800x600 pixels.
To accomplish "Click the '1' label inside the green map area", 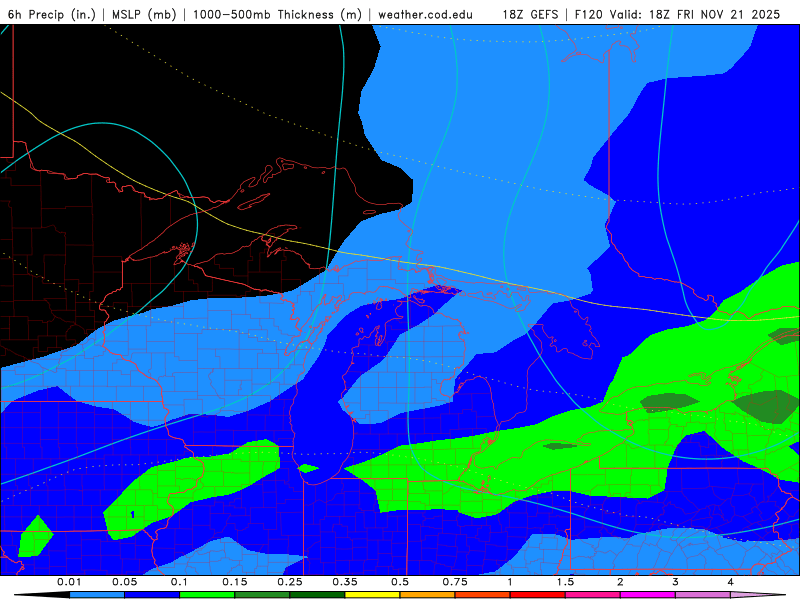I will point(133,515).
